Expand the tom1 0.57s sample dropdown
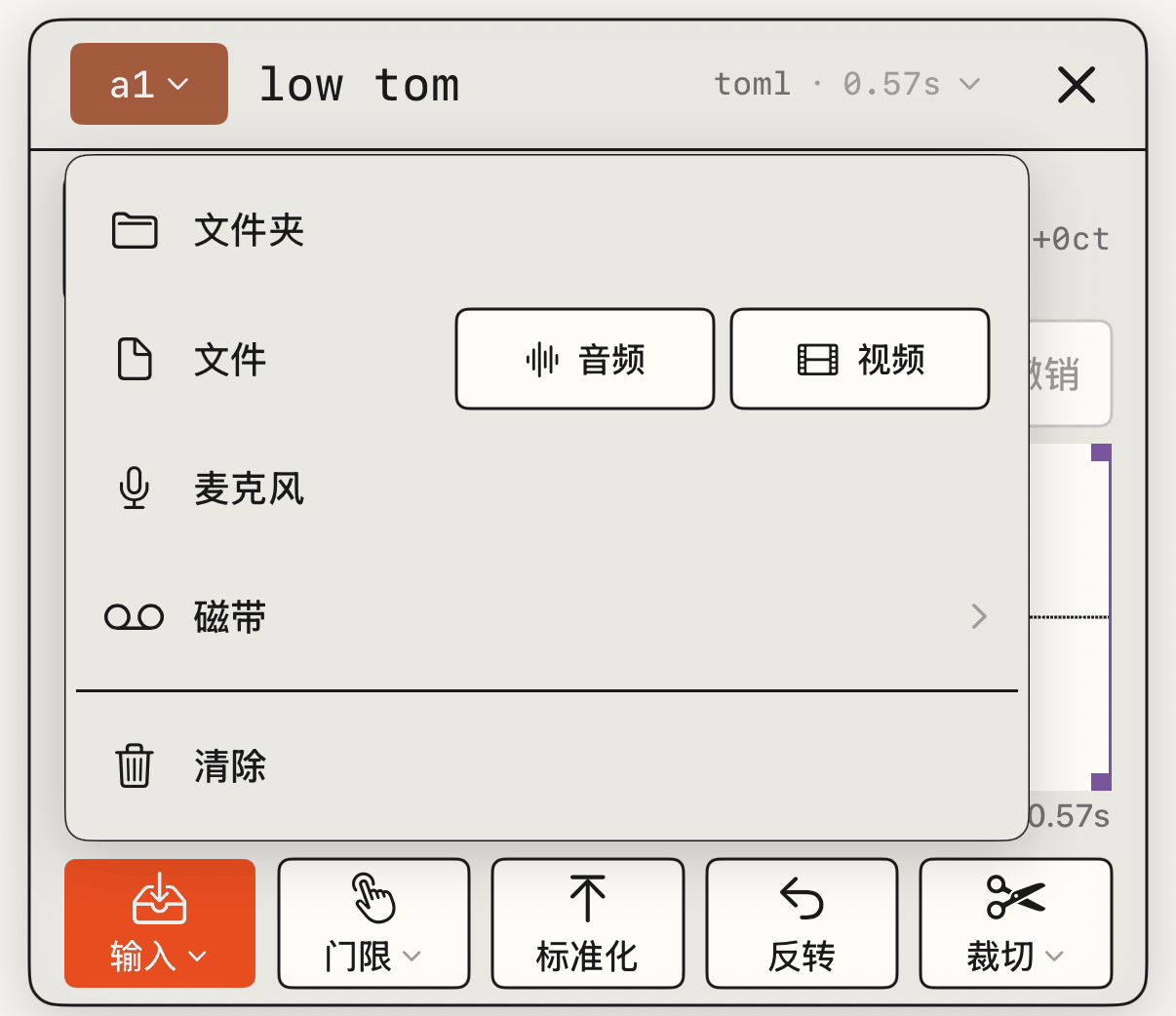Image resolution: width=1176 pixels, height=1016 pixels. (846, 84)
